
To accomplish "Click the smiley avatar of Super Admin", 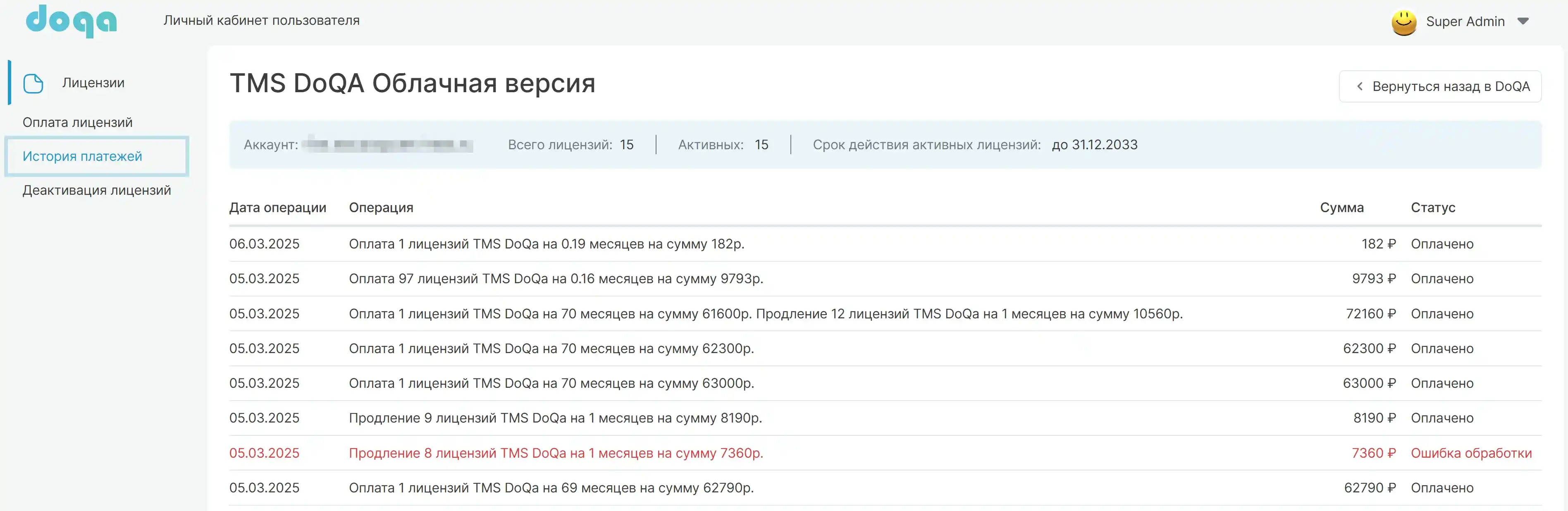I will click(x=1404, y=22).
